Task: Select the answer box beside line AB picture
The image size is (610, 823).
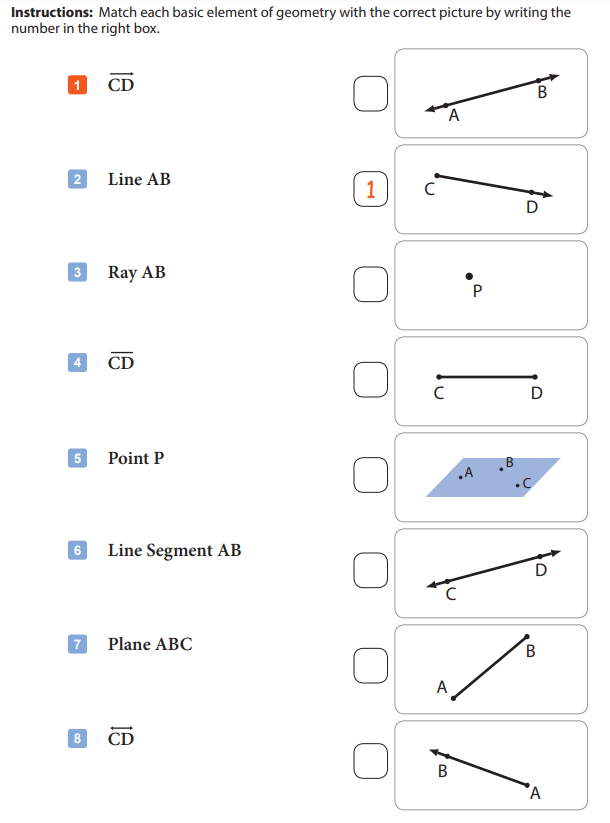Action: pos(371,94)
